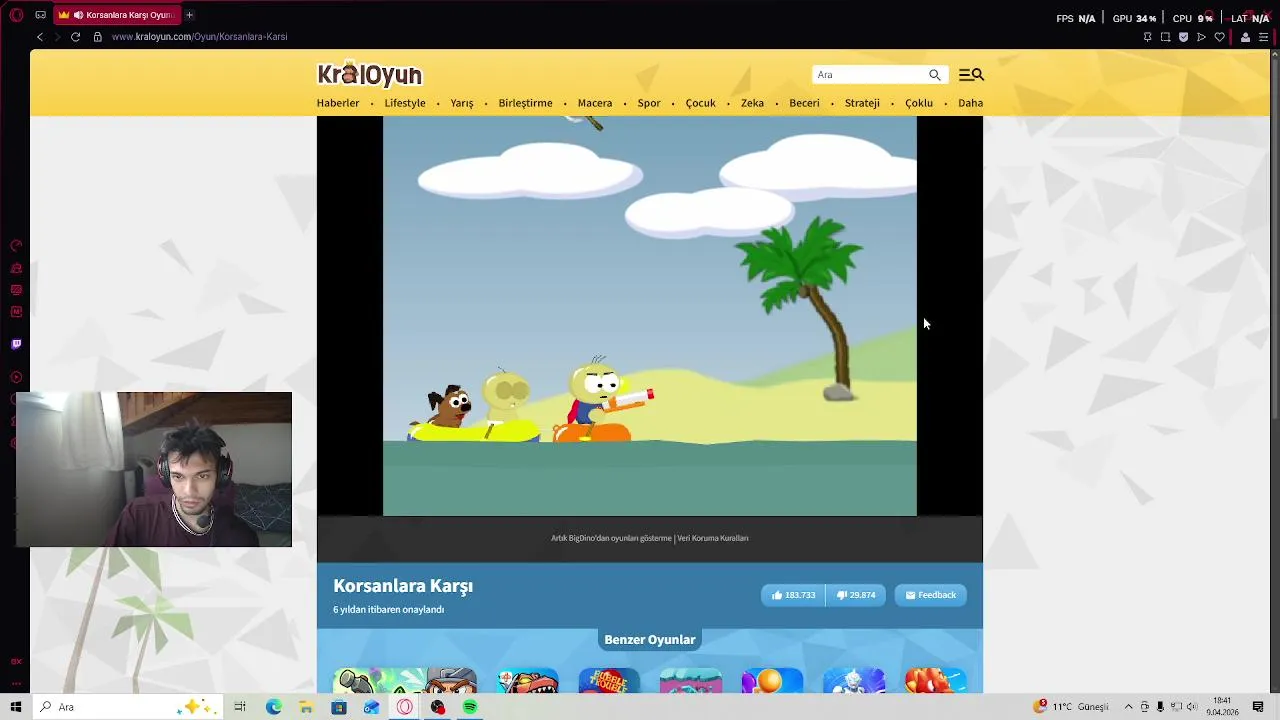Open the profile account icon
This screenshot has height=720, width=1280.
(1245, 37)
